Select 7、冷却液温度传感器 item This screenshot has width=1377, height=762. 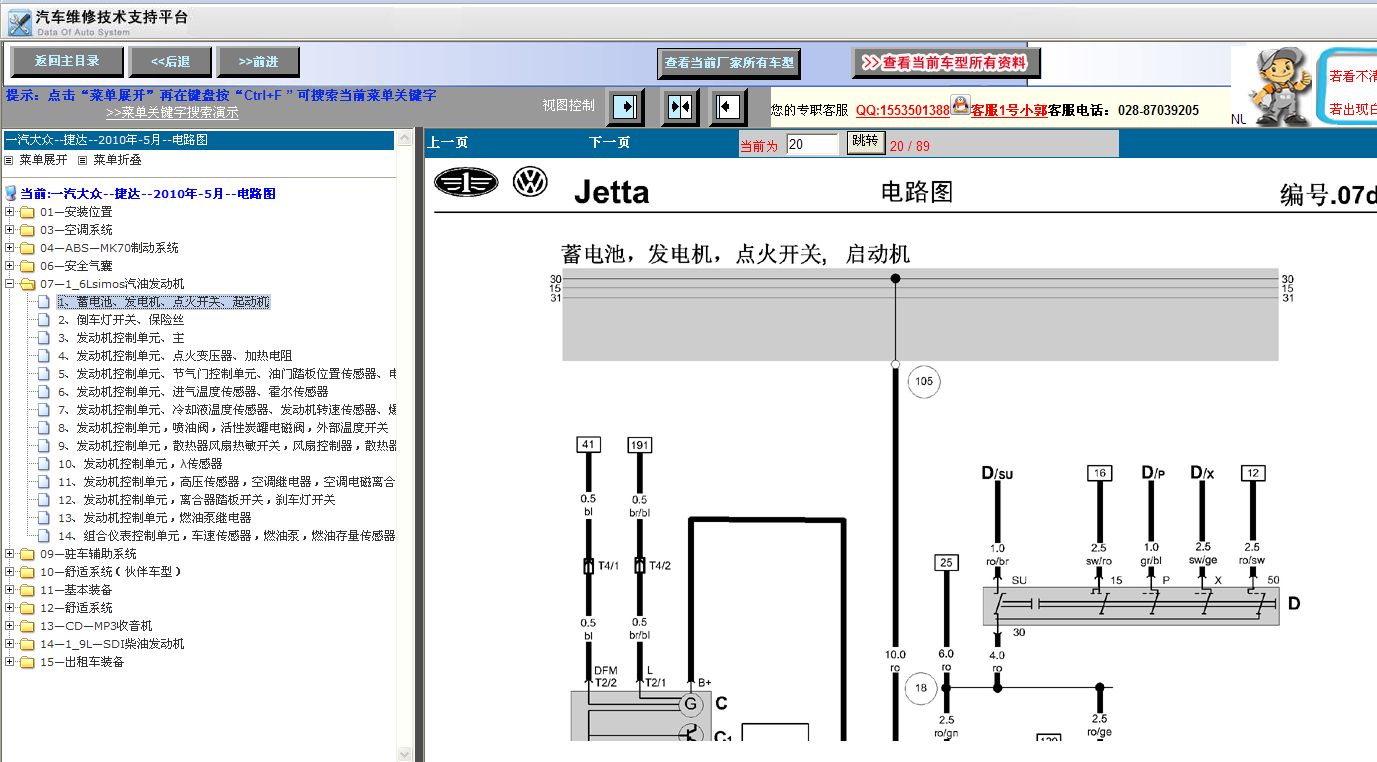226,410
